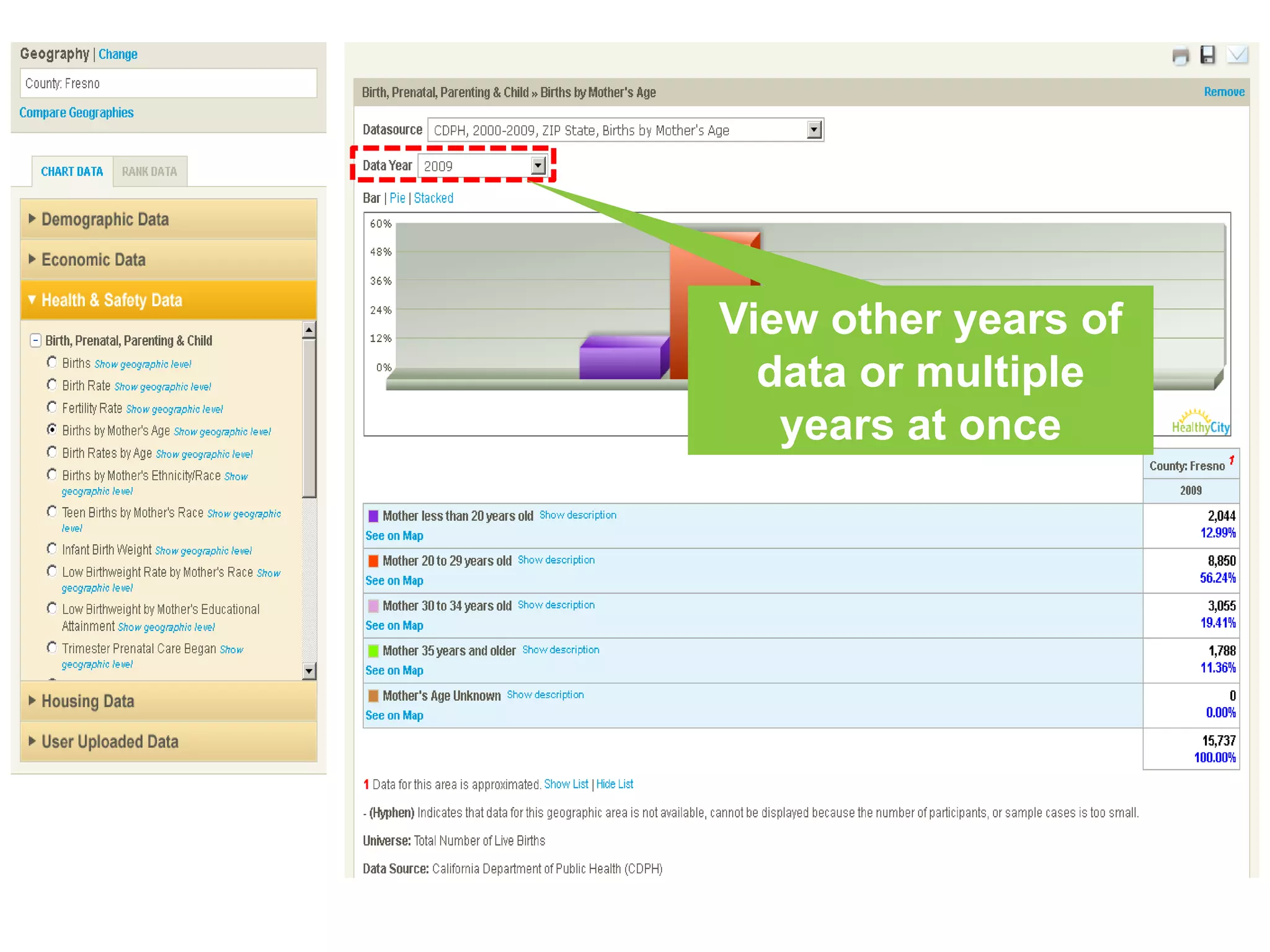Click See on Map for 35 and older
Image resolution: width=1270 pixels, height=952 pixels.
pos(394,671)
